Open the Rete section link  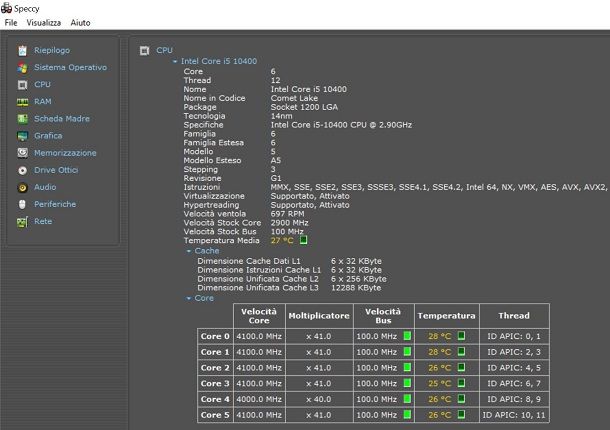pyautogui.click(x=43, y=221)
